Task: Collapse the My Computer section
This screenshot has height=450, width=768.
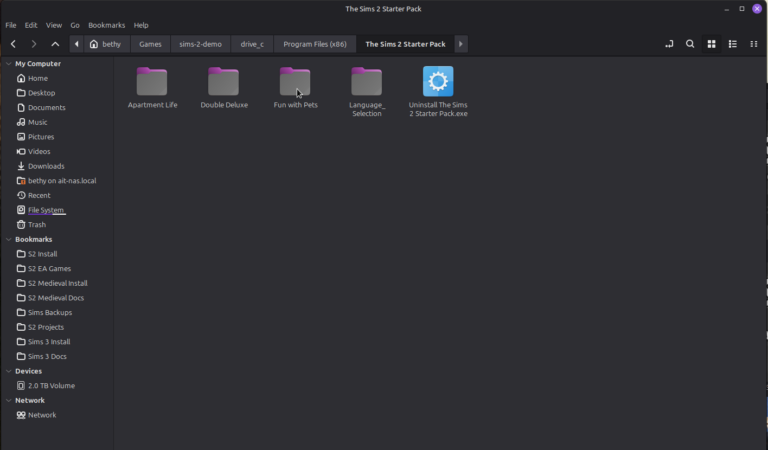Action: click(8, 64)
